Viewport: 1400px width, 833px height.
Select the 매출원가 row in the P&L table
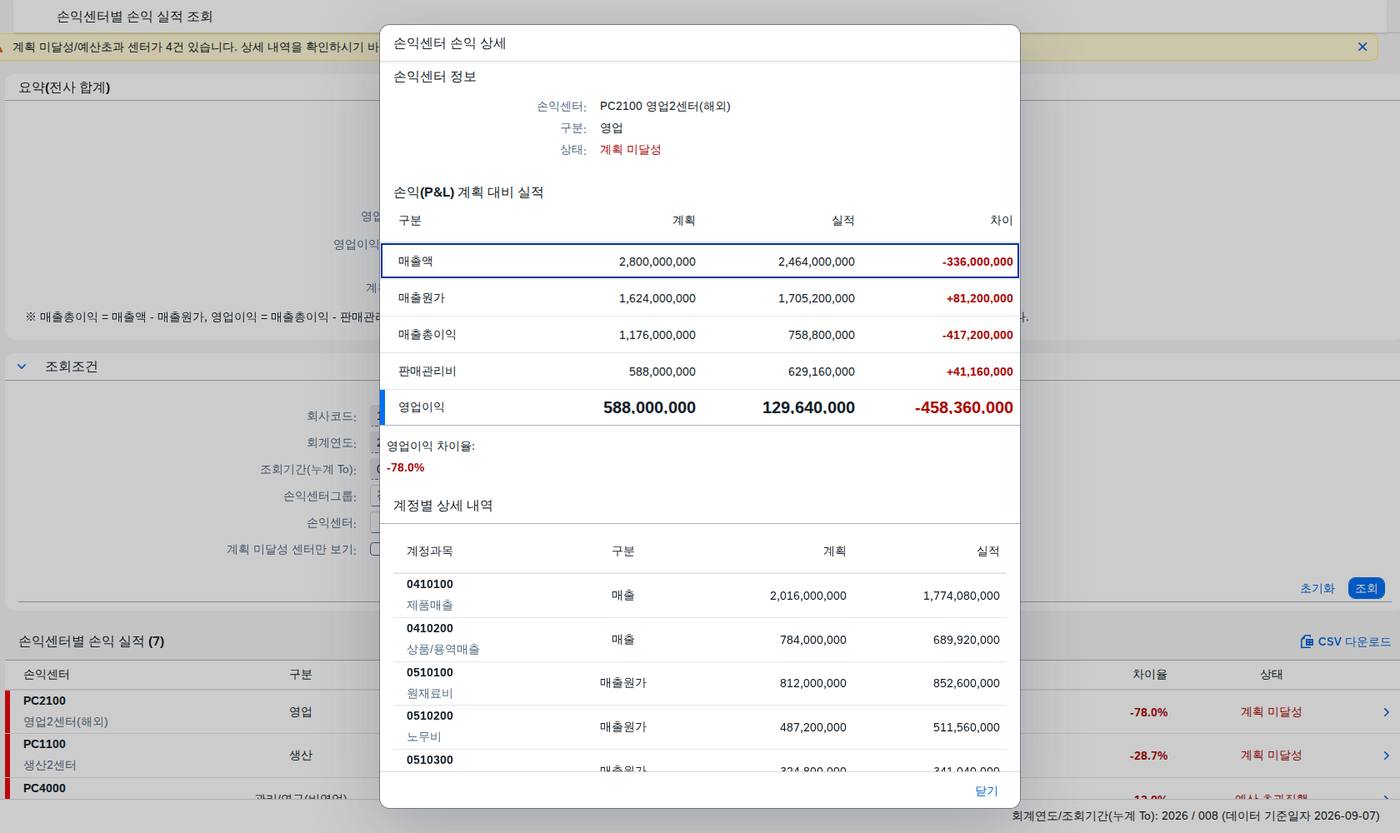tap(700, 298)
